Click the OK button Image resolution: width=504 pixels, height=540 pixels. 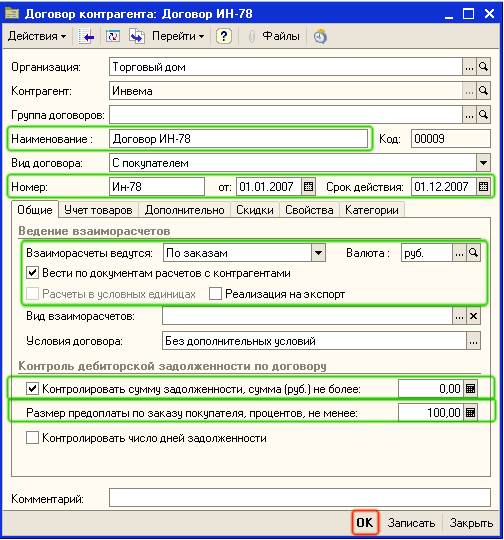click(x=365, y=522)
